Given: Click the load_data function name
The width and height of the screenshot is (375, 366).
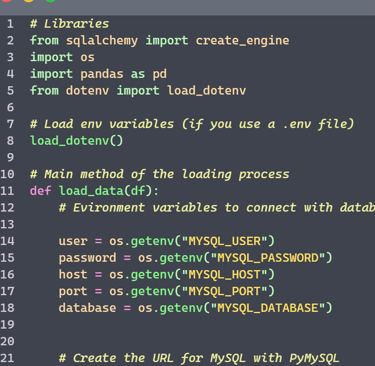Looking at the screenshot, I should 91,191.
